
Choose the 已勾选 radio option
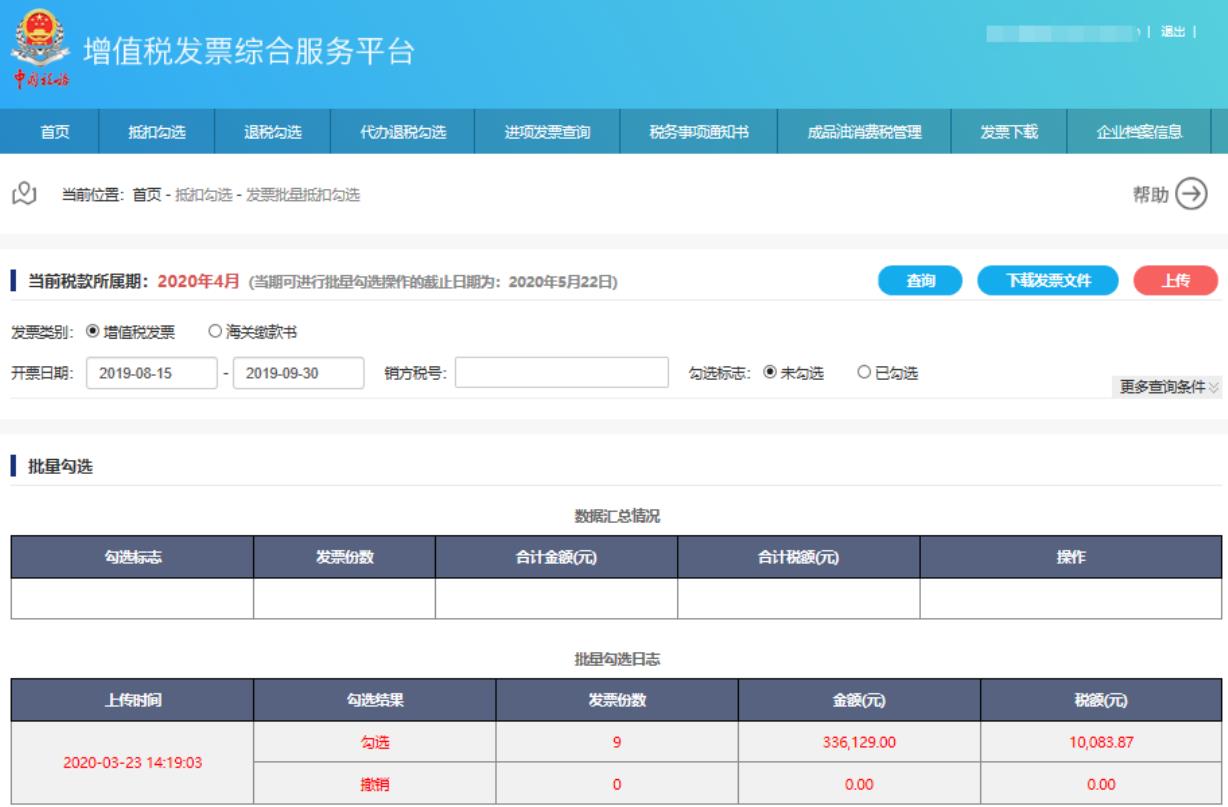pyautogui.click(x=865, y=373)
